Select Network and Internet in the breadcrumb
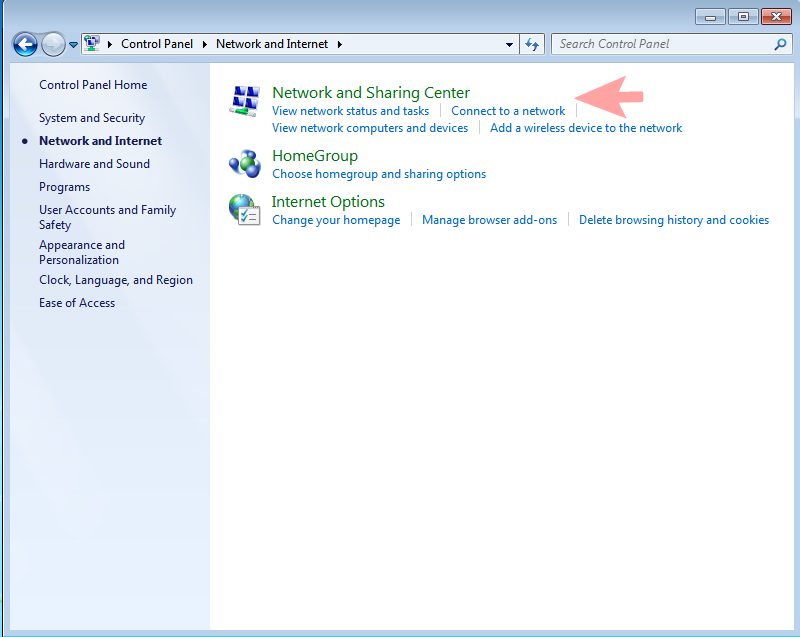Image resolution: width=800 pixels, height=637 pixels. point(273,44)
